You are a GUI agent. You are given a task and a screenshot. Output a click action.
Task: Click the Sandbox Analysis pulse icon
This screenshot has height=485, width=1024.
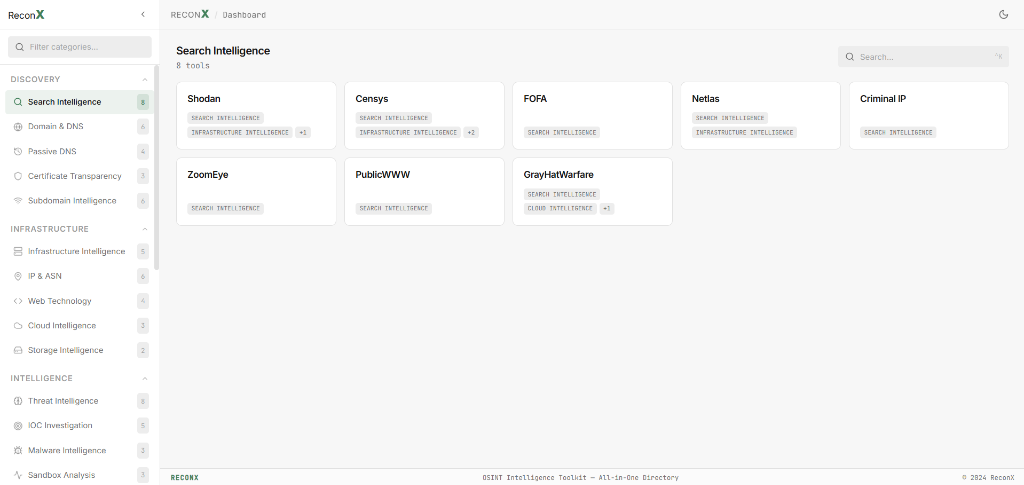(18, 475)
